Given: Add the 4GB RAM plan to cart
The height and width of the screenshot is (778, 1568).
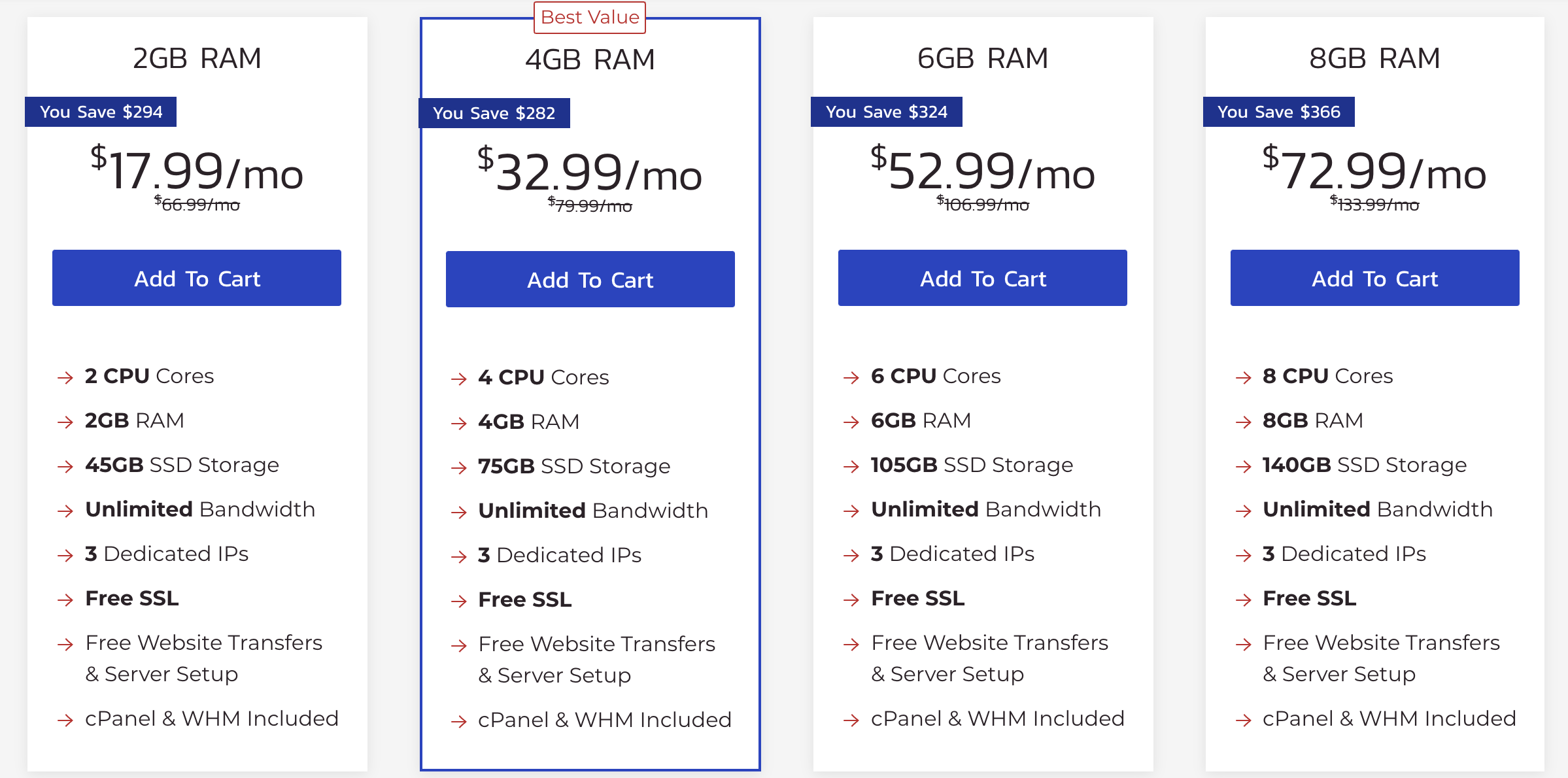Looking at the screenshot, I should pyautogui.click(x=590, y=279).
